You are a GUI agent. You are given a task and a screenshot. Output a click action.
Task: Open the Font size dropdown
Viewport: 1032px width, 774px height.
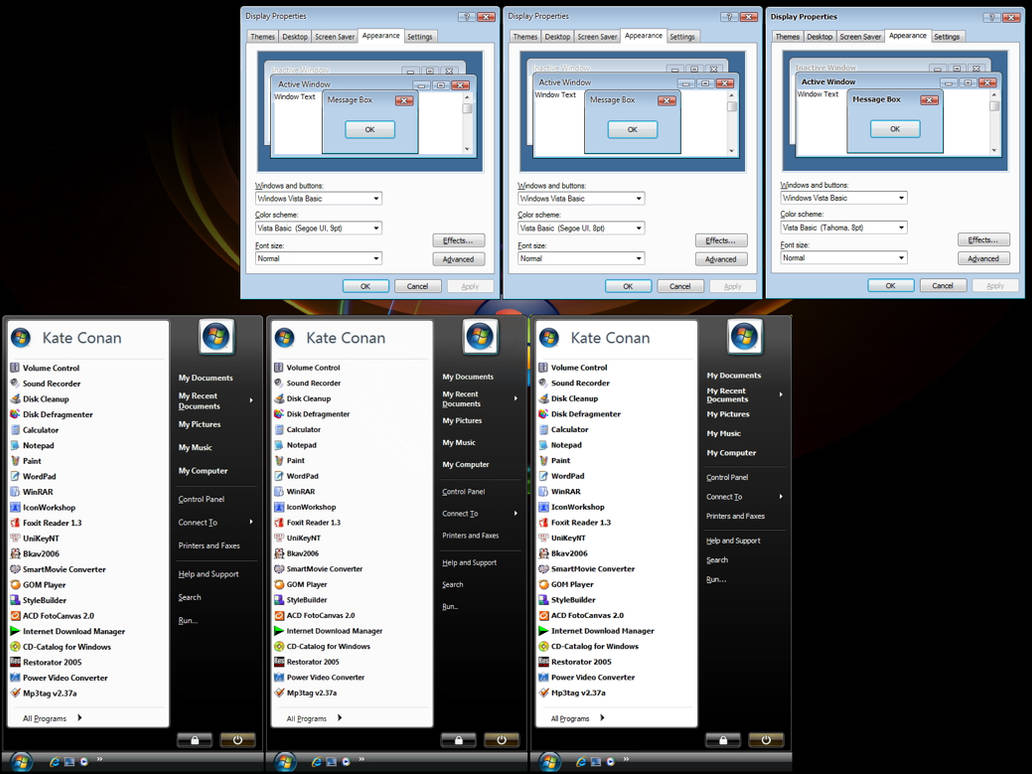pos(317,258)
